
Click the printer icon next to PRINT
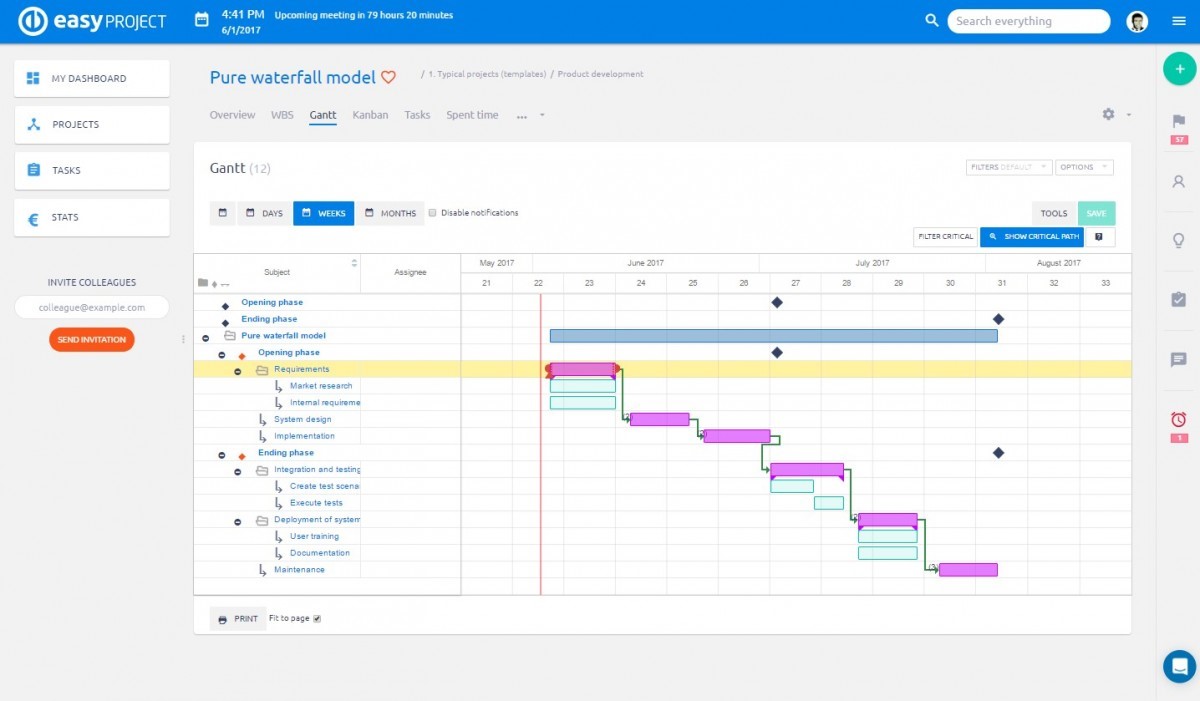pyautogui.click(x=222, y=618)
